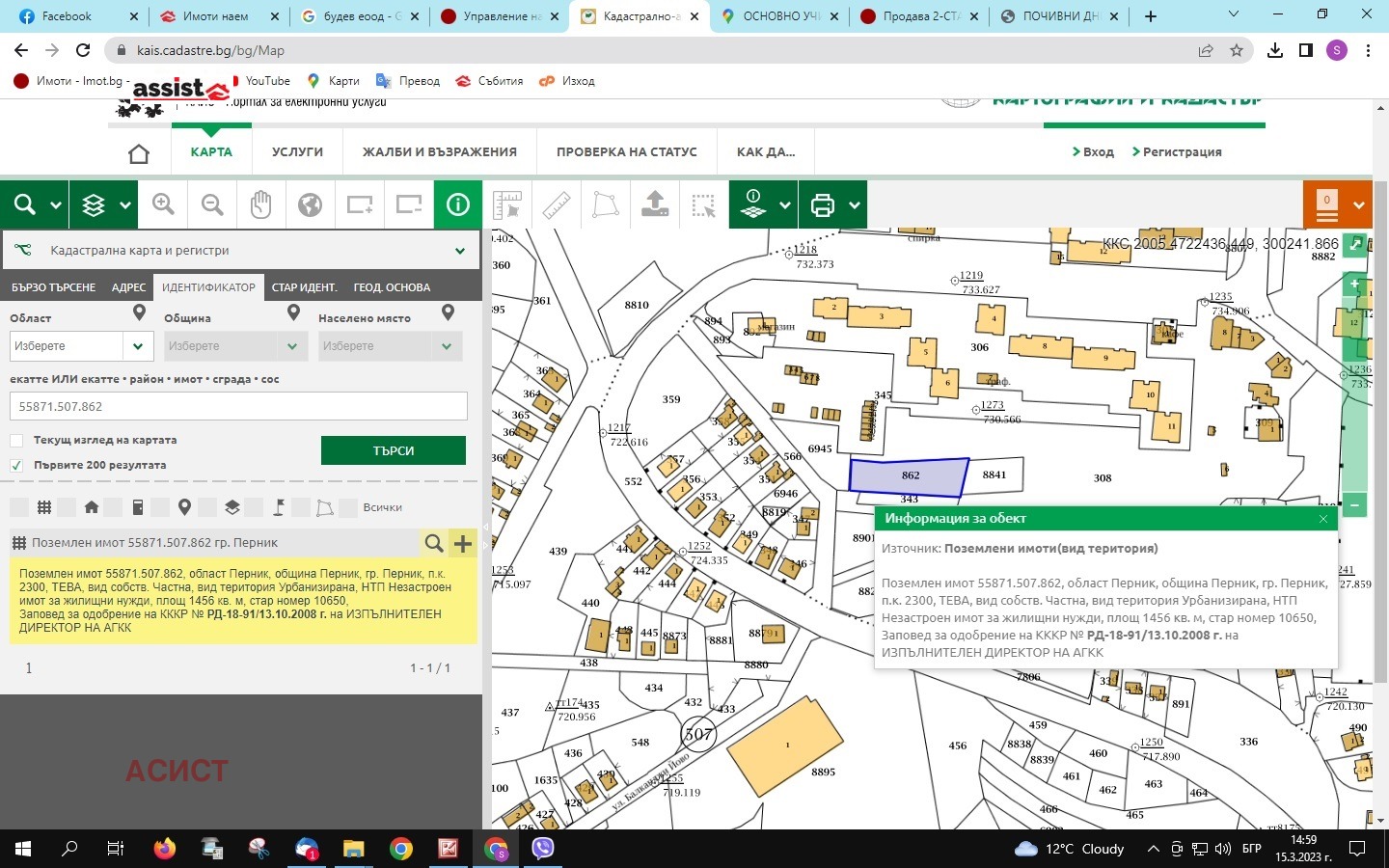
Task: Expand 'Кадастрална карта и регистри' panel dropdown
Action: point(460,251)
